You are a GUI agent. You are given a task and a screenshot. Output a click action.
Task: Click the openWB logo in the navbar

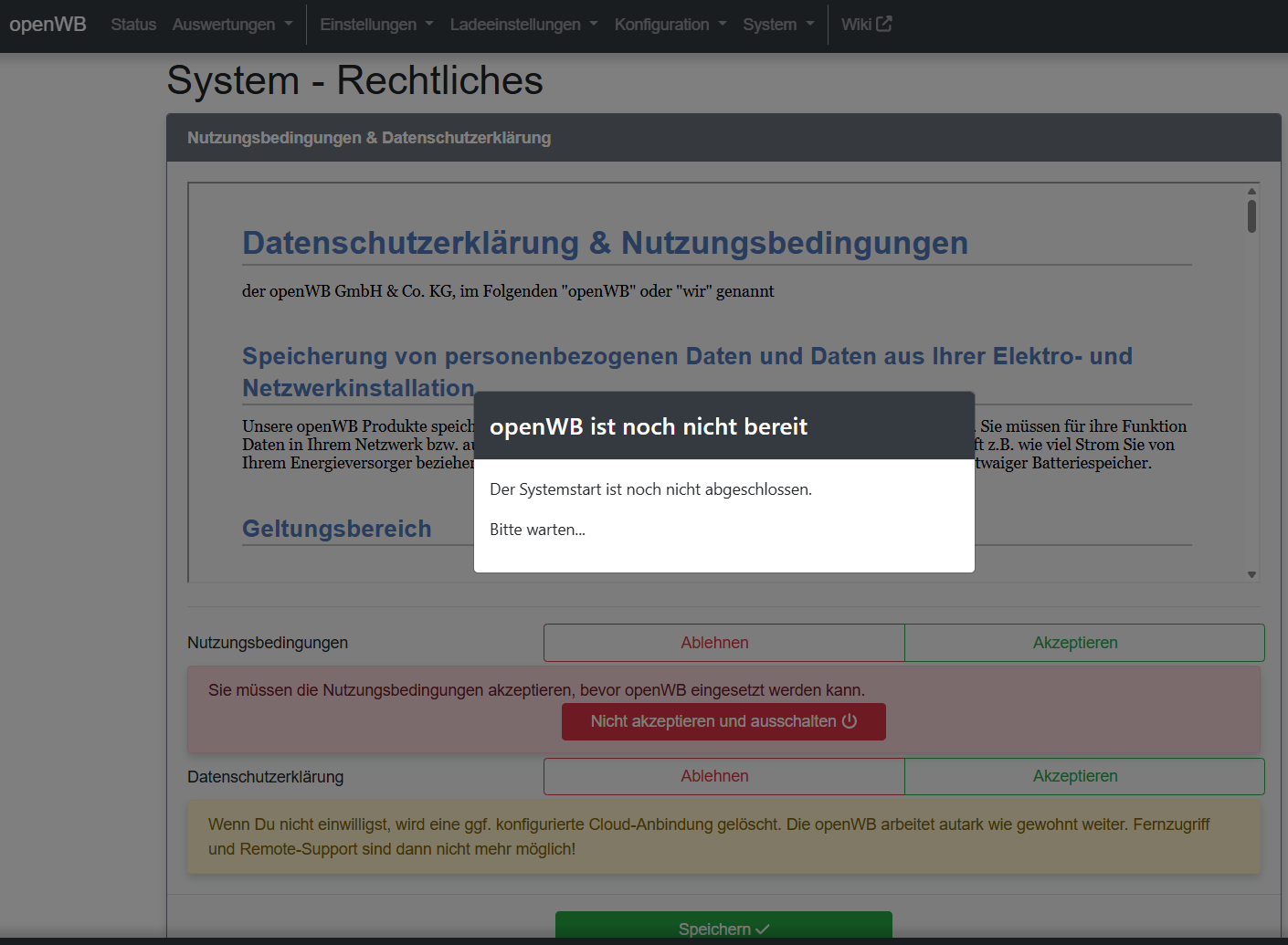pos(48,24)
